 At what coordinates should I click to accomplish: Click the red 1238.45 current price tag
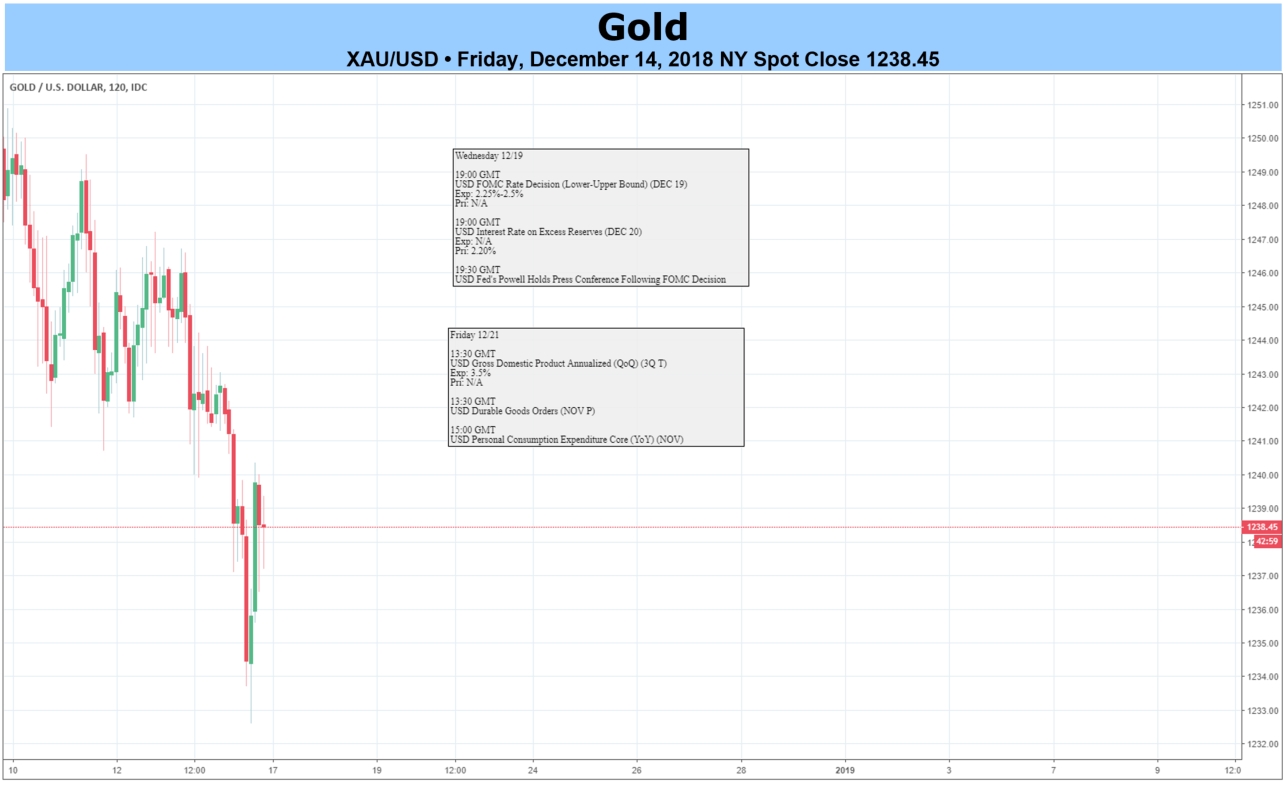tap(1262, 527)
